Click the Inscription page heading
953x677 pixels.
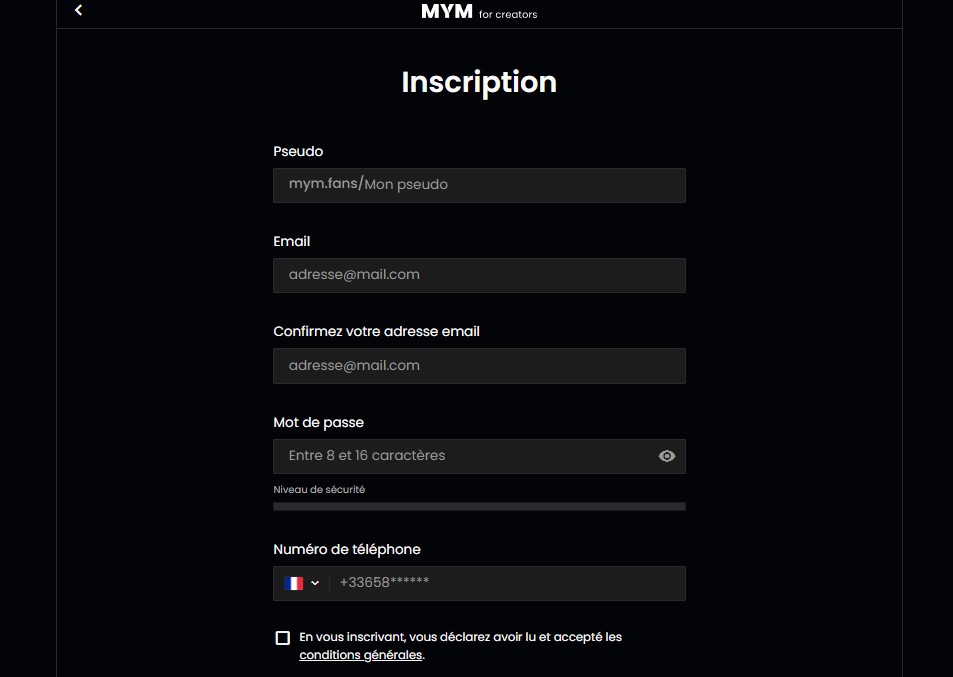click(479, 82)
